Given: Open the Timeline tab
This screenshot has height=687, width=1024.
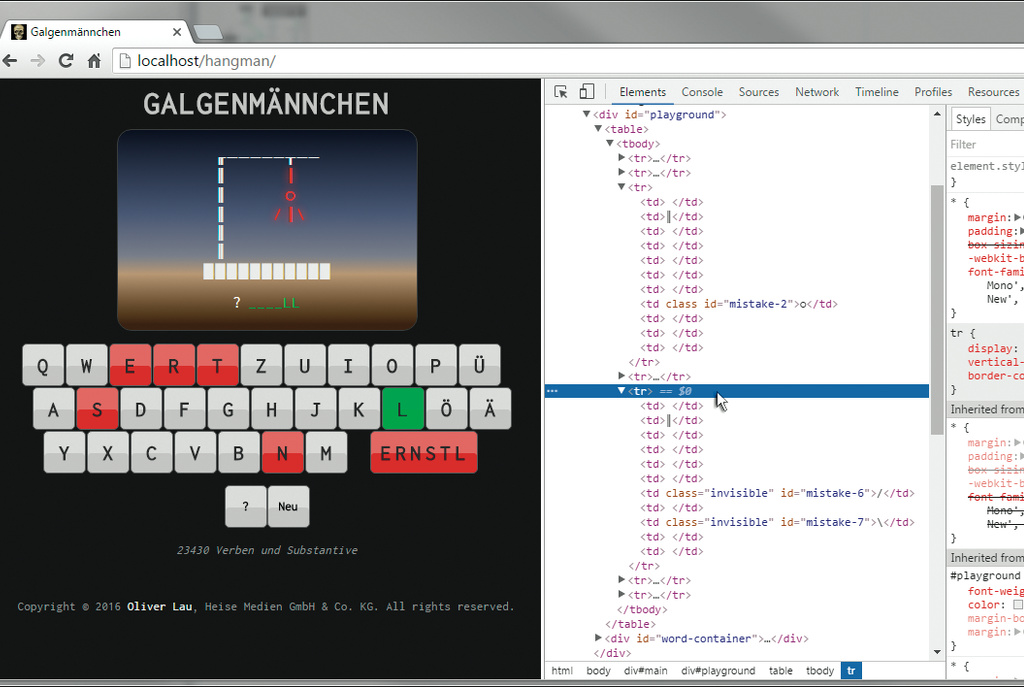Looking at the screenshot, I should 877,92.
